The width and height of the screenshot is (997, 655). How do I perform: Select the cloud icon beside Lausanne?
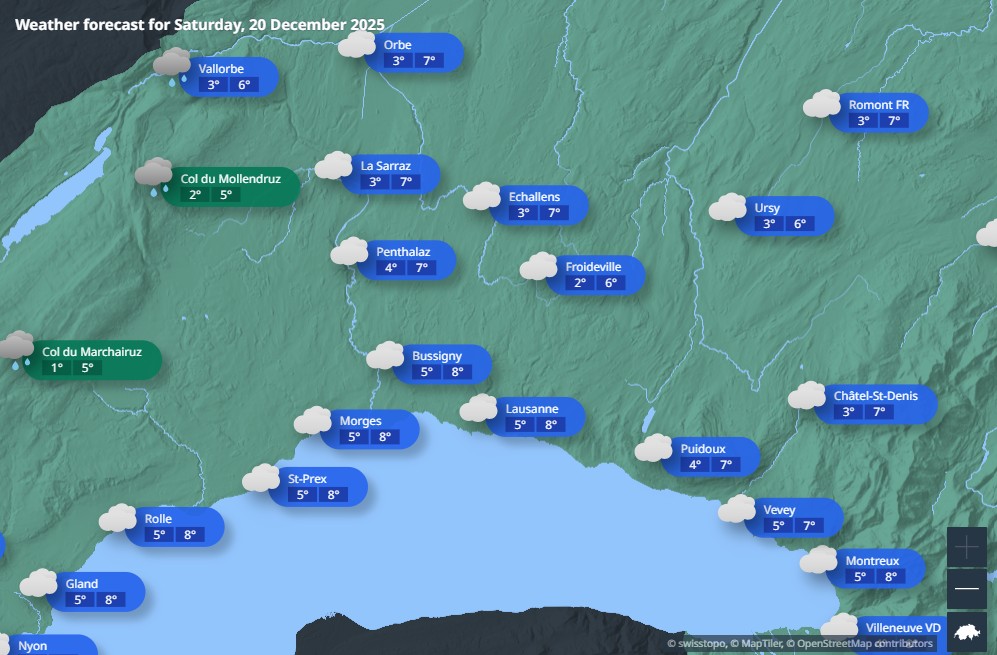(479, 408)
